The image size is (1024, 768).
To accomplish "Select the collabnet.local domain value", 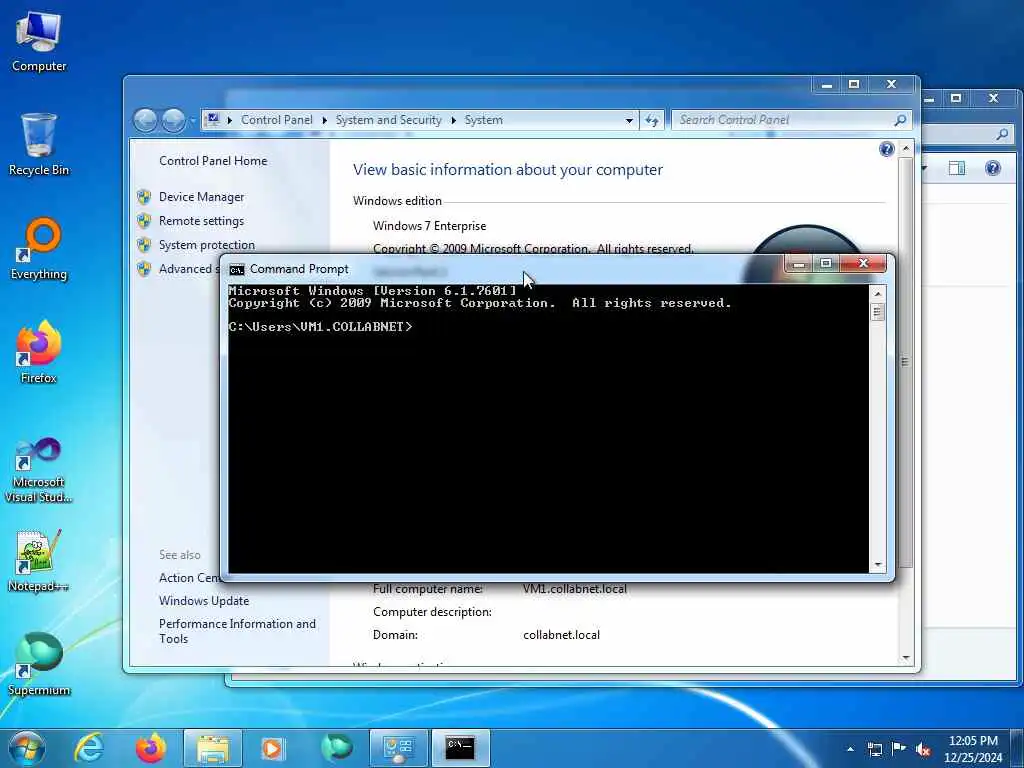I will coord(562,635).
